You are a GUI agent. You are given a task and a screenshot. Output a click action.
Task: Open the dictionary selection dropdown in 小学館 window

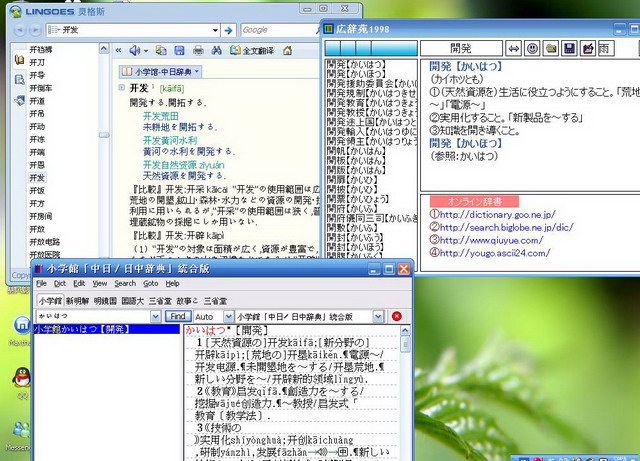[x=378, y=316]
